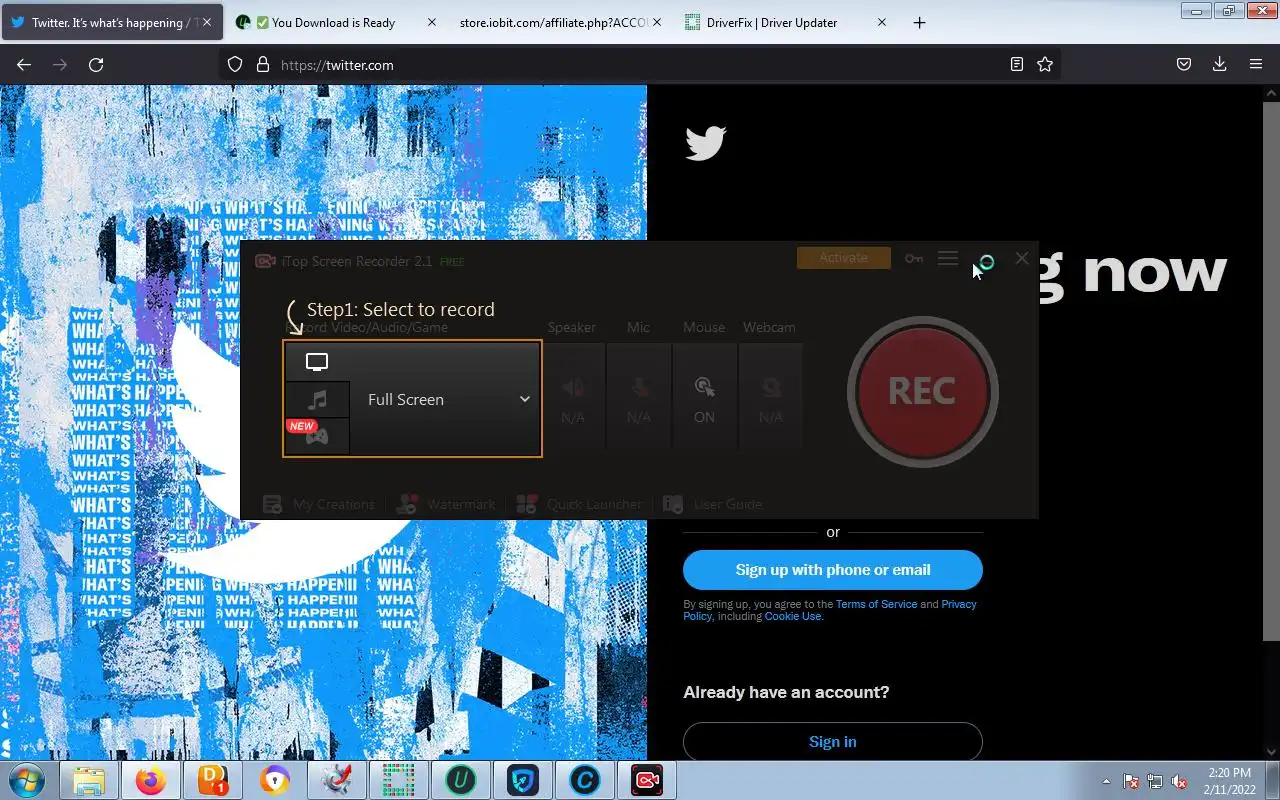Open the Firefox downloads panel
This screenshot has height=800, width=1280.
tap(1219, 64)
